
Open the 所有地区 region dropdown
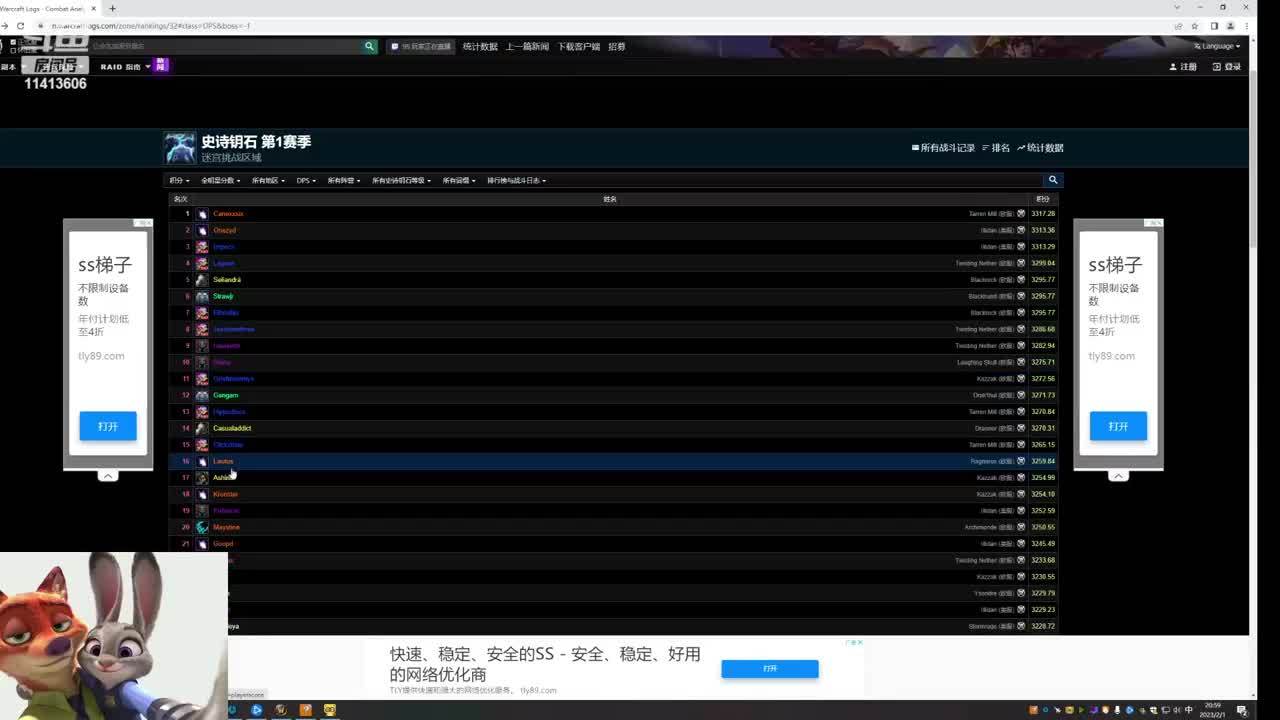pyautogui.click(x=268, y=181)
